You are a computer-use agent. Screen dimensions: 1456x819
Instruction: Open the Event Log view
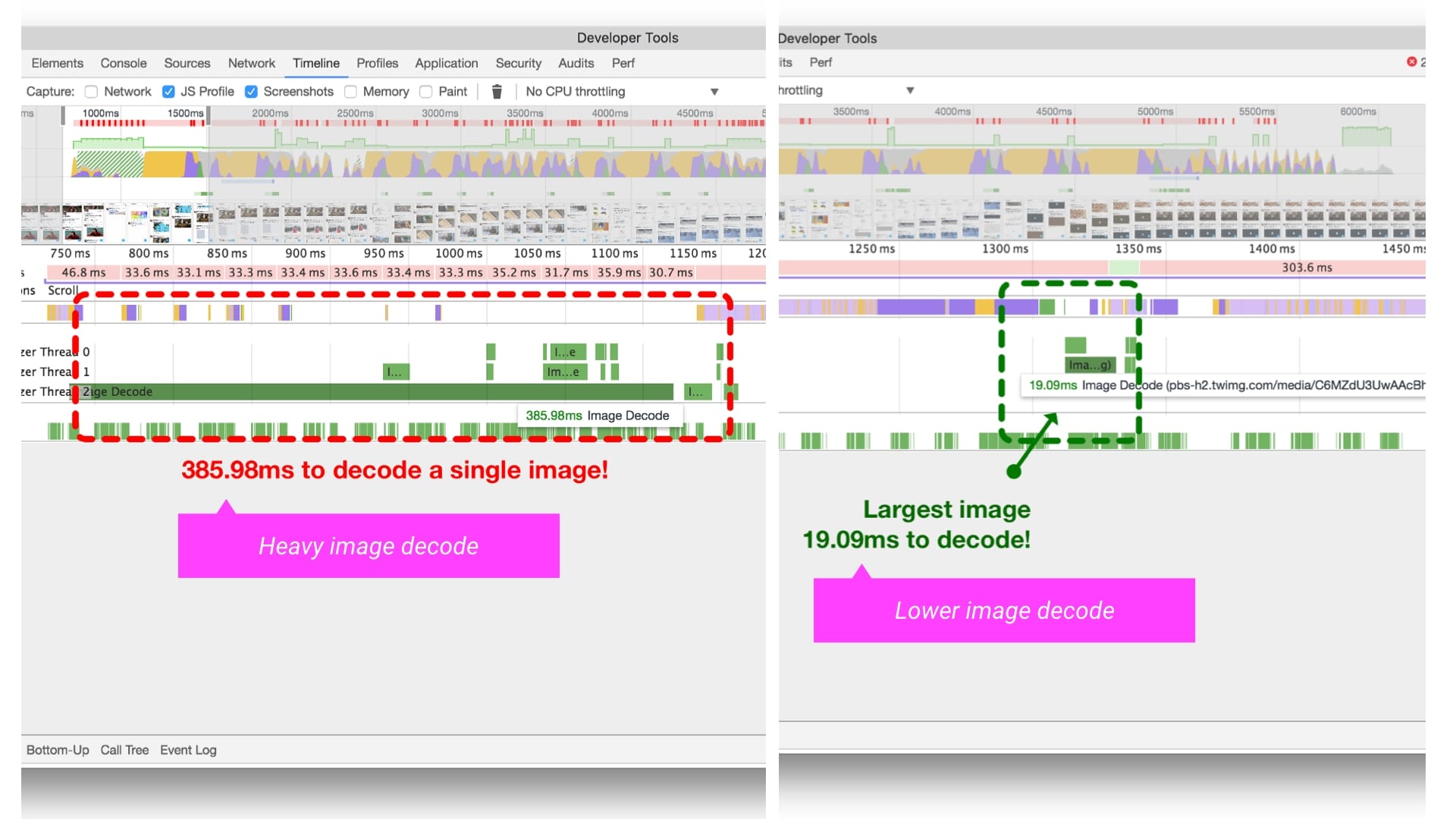click(188, 750)
